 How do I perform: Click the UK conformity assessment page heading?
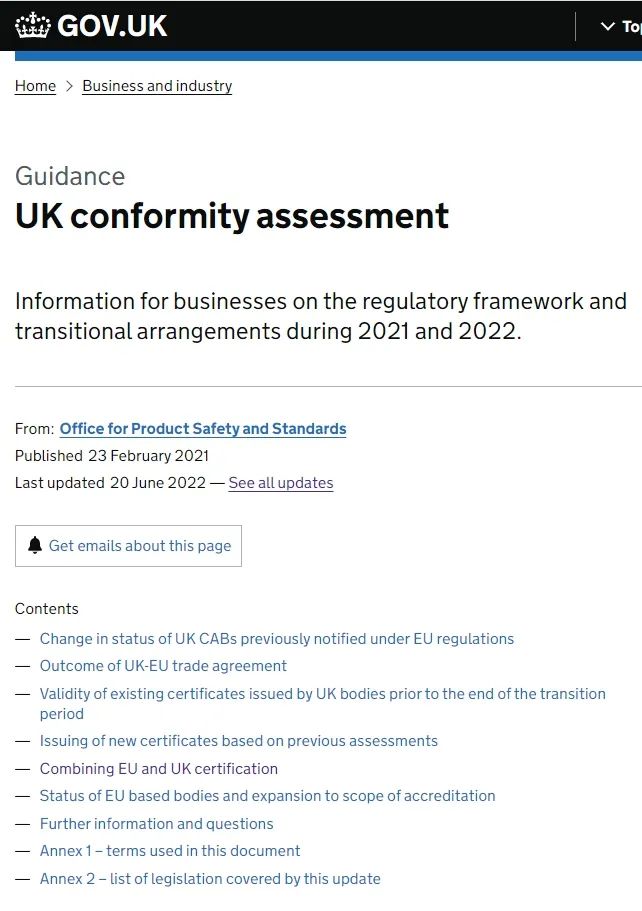232,216
